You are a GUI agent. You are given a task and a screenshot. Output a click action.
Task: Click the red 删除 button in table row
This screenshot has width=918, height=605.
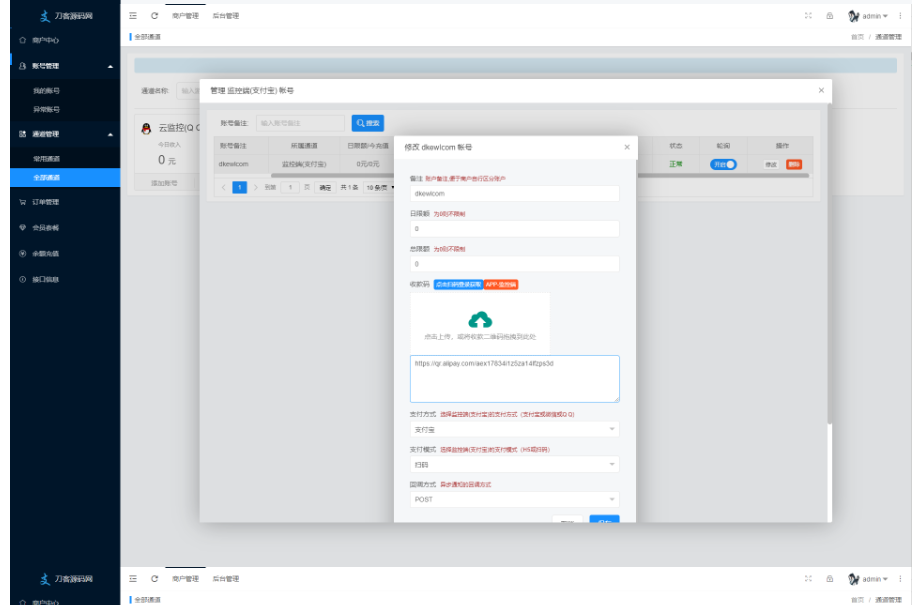coord(794,164)
